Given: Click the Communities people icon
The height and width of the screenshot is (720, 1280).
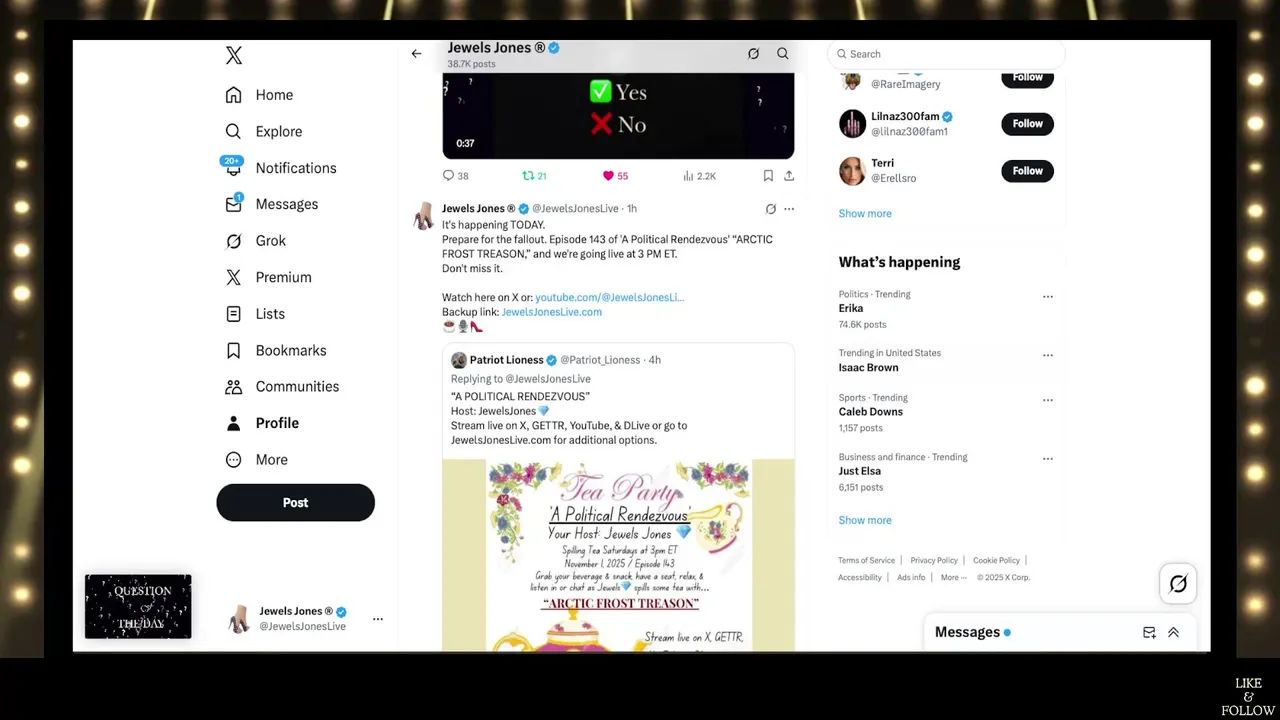Looking at the screenshot, I should tap(233, 386).
